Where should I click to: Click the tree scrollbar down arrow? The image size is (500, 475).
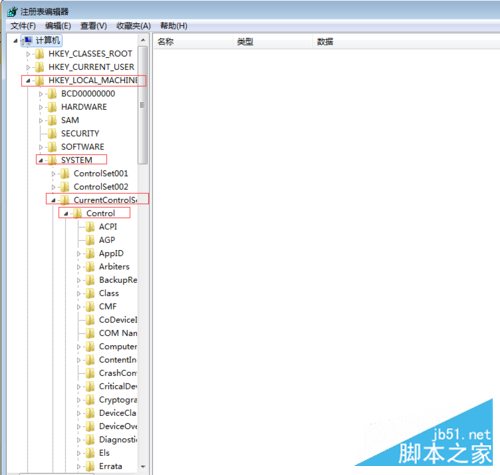tap(143, 466)
